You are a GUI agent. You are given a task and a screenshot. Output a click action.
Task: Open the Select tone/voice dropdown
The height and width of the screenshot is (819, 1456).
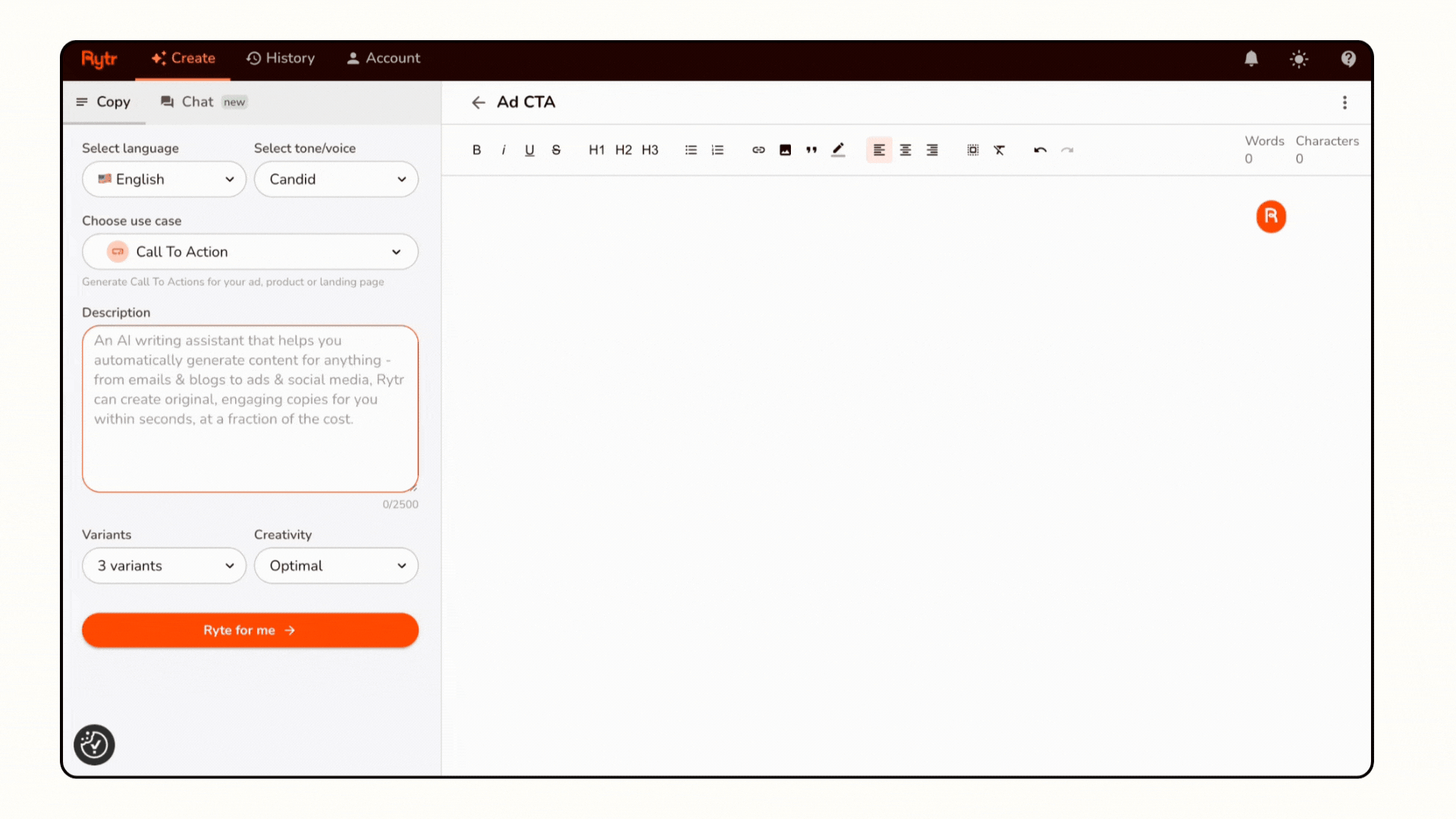(336, 179)
